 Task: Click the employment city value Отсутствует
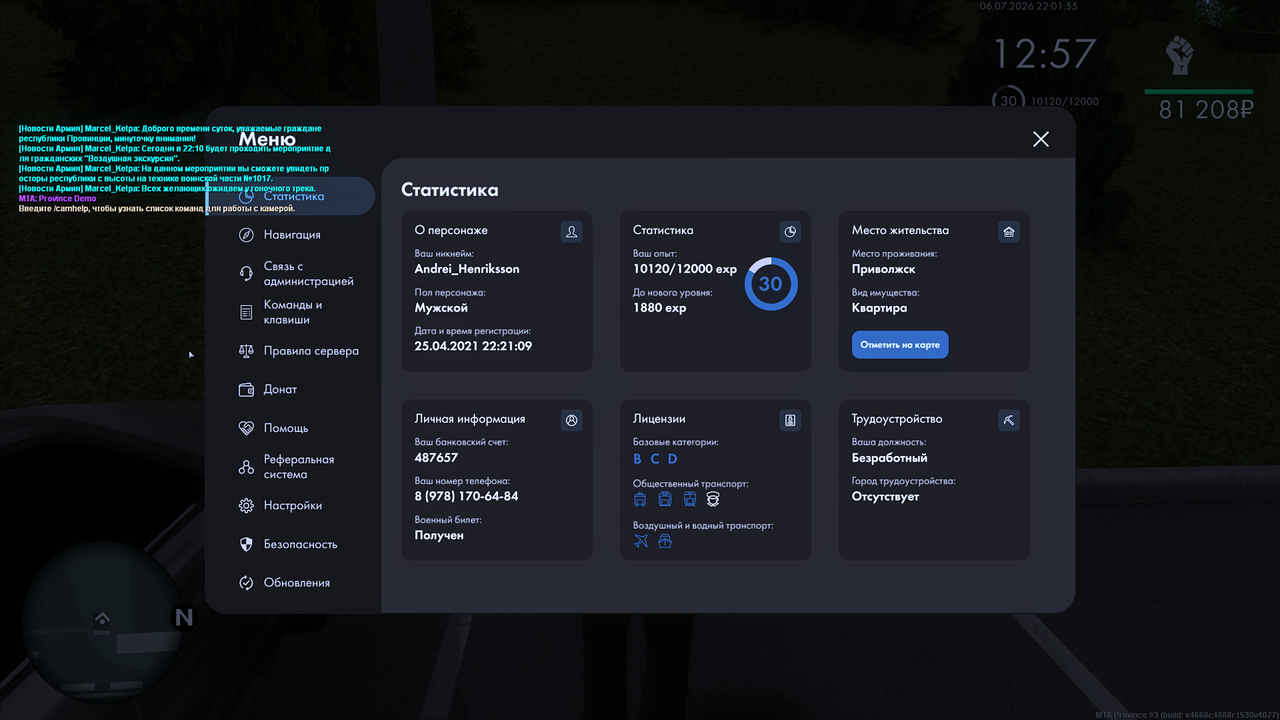(885, 496)
